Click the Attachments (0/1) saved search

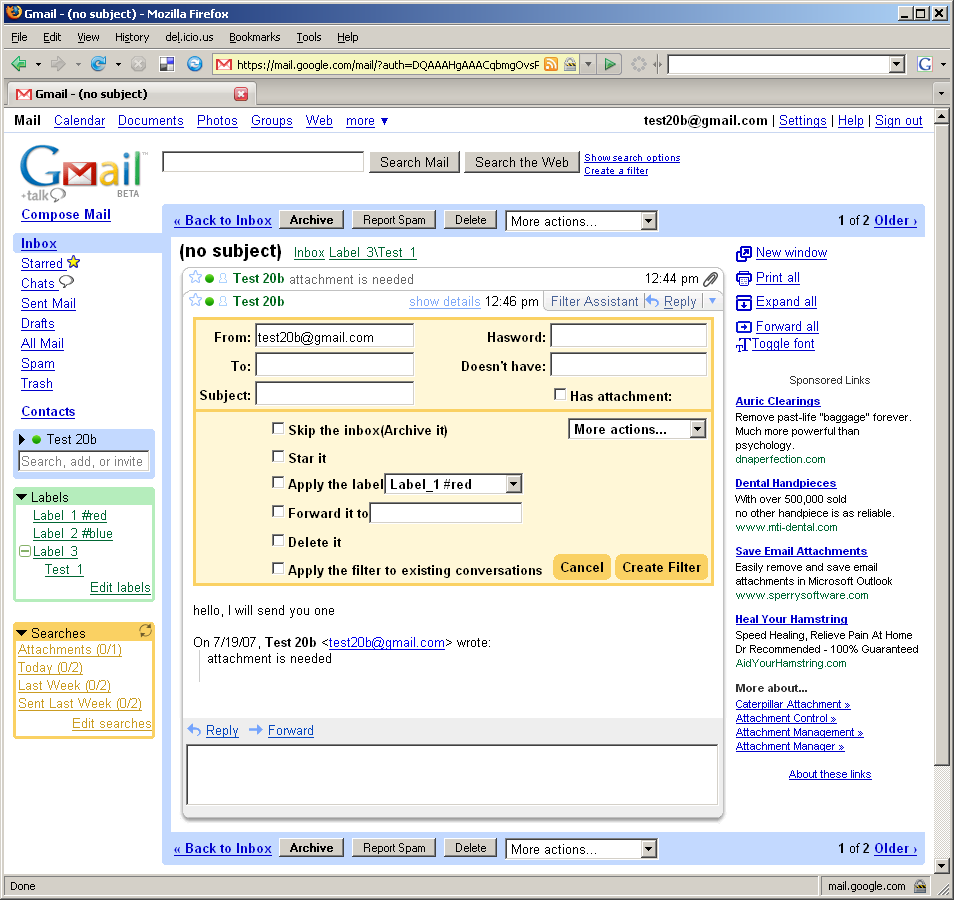(69, 650)
